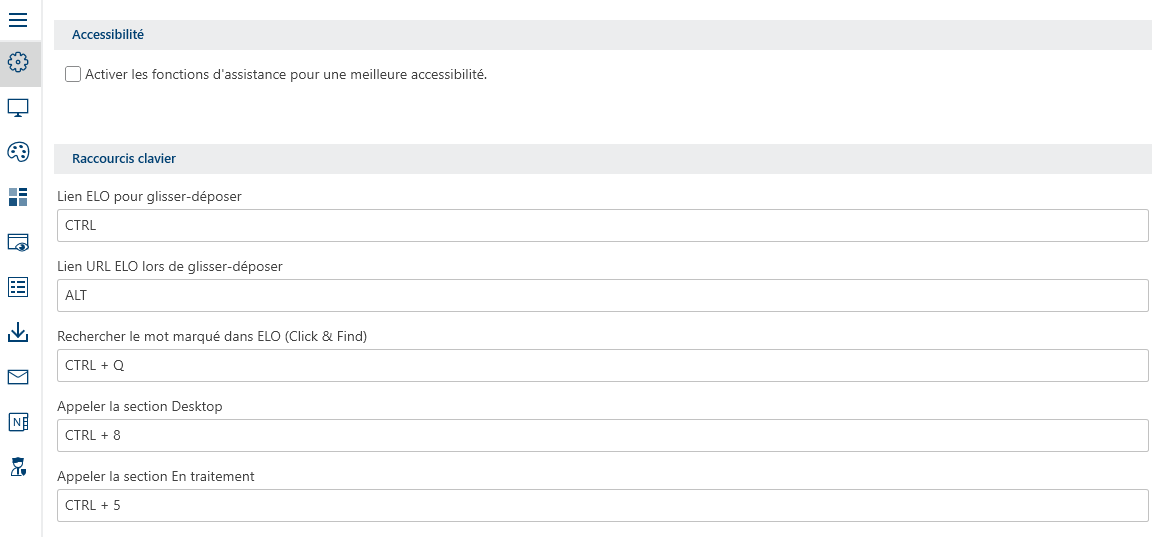Select the OneNote icon in sidebar
Viewport: 1168px width, 537px height.
[x=18, y=422]
